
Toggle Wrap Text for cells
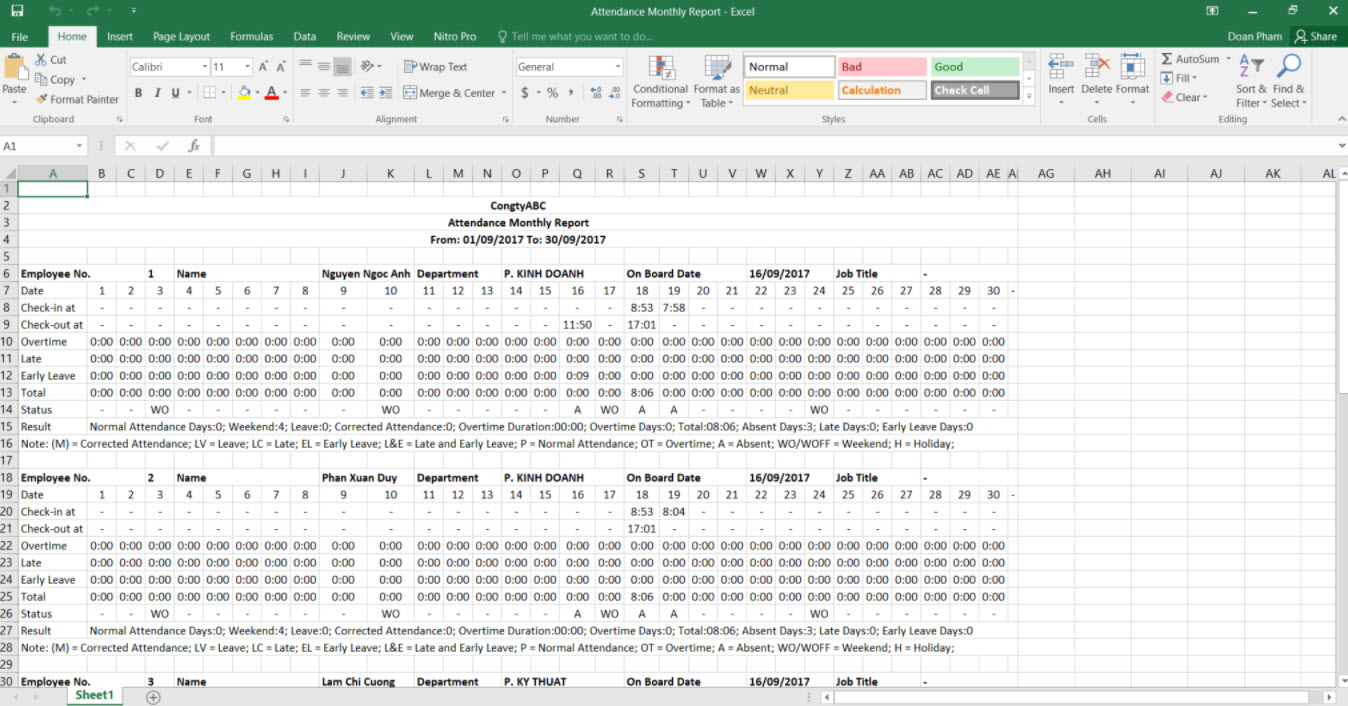pos(436,67)
